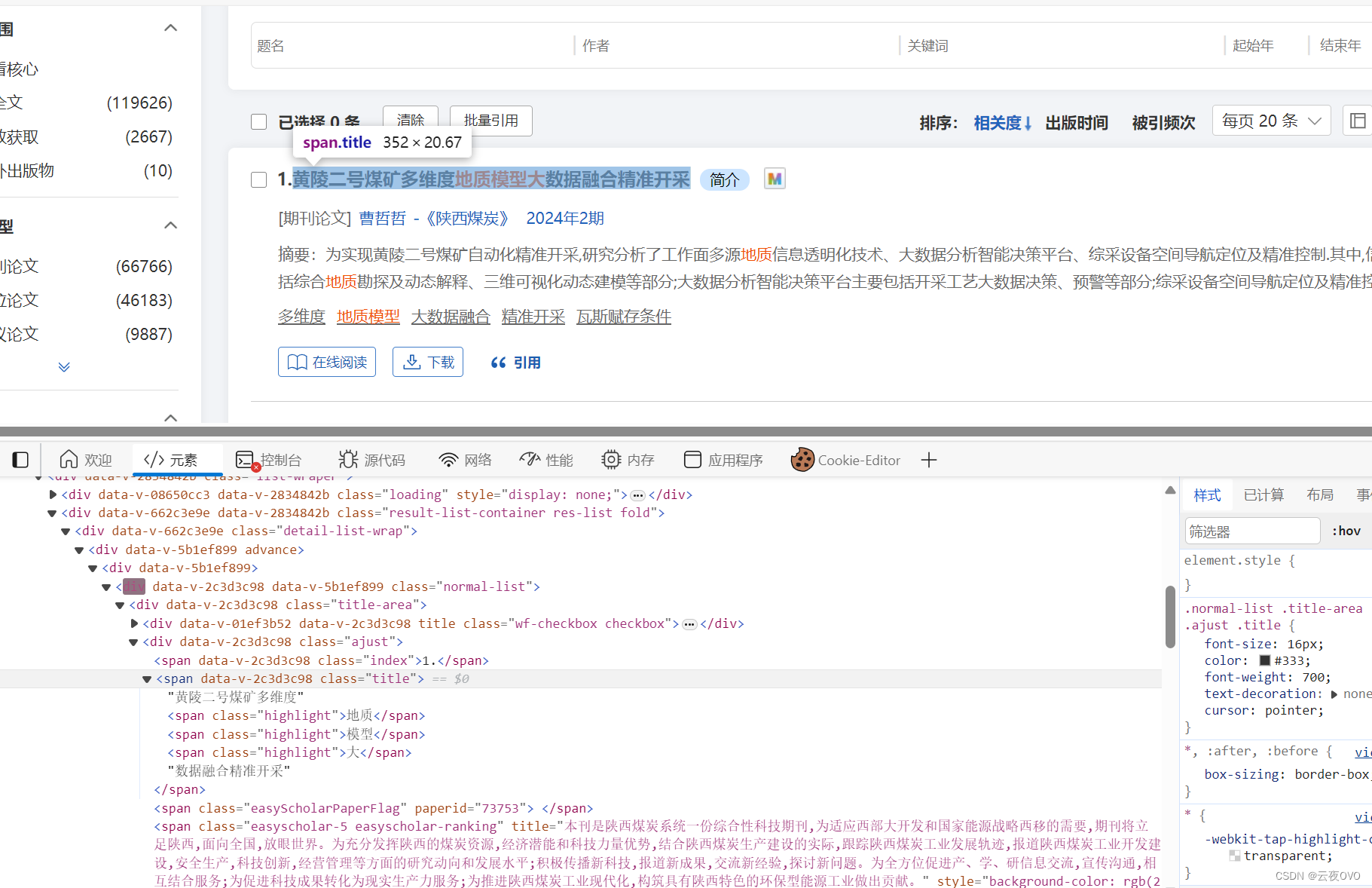Click the table layout view icon
The width and height of the screenshot is (1372, 888).
1358,121
